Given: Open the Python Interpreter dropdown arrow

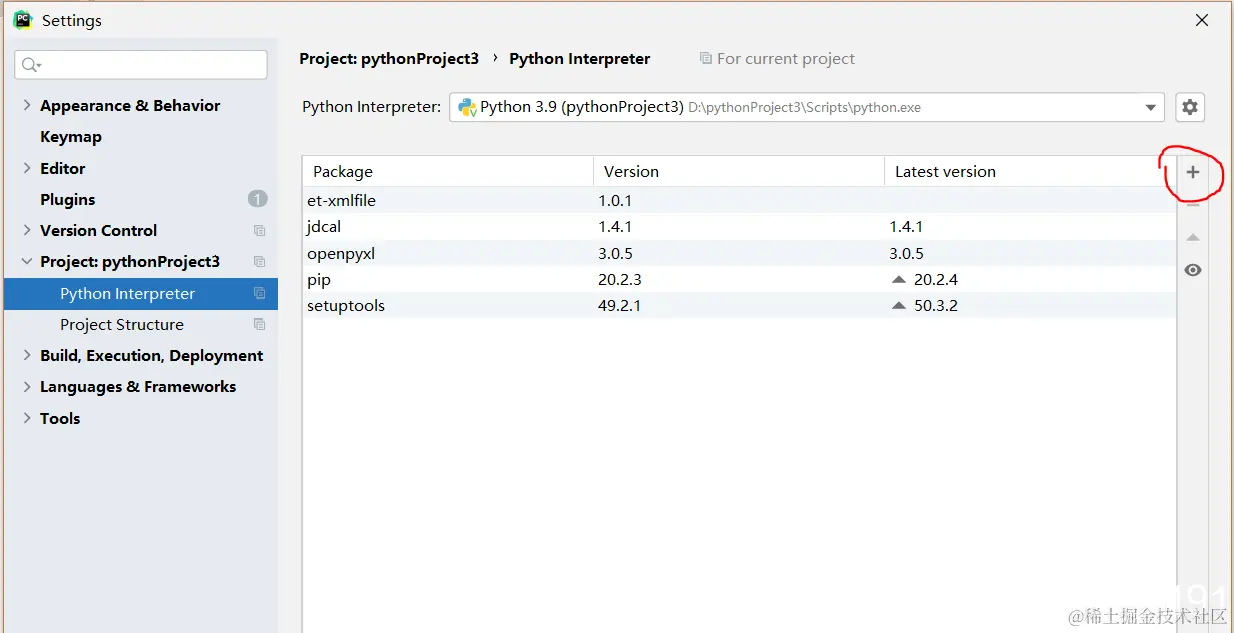Looking at the screenshot, I should tap(1150, 107).
